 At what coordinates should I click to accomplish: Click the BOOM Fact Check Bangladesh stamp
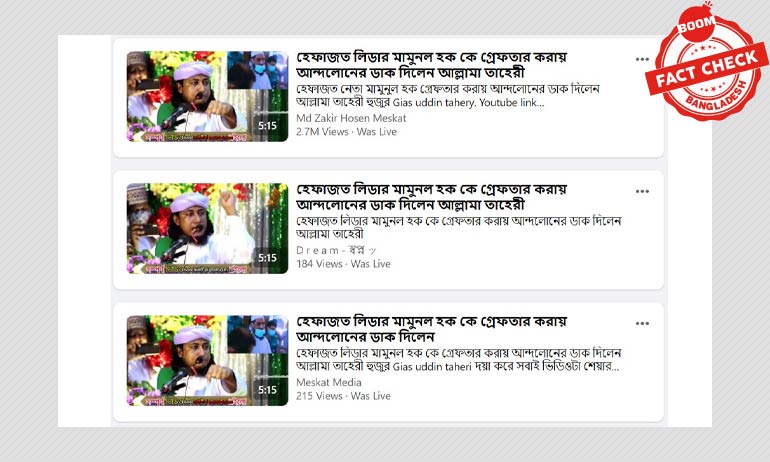tap(706, 61)
